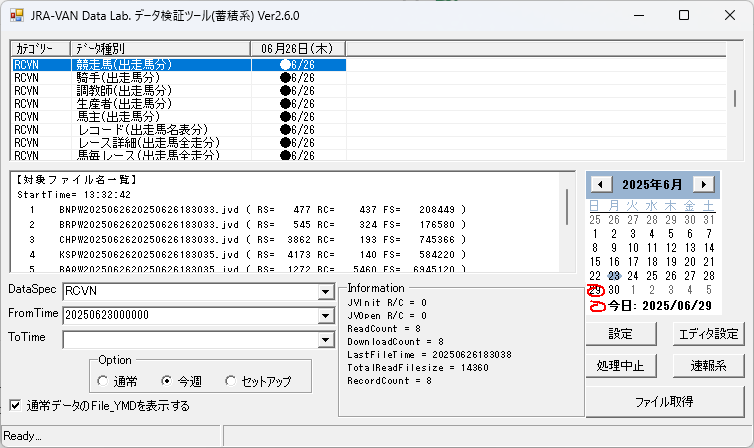Select the セットアップ option radio button
The height and width of the screenshot is (448, 754).
point(230,381)
